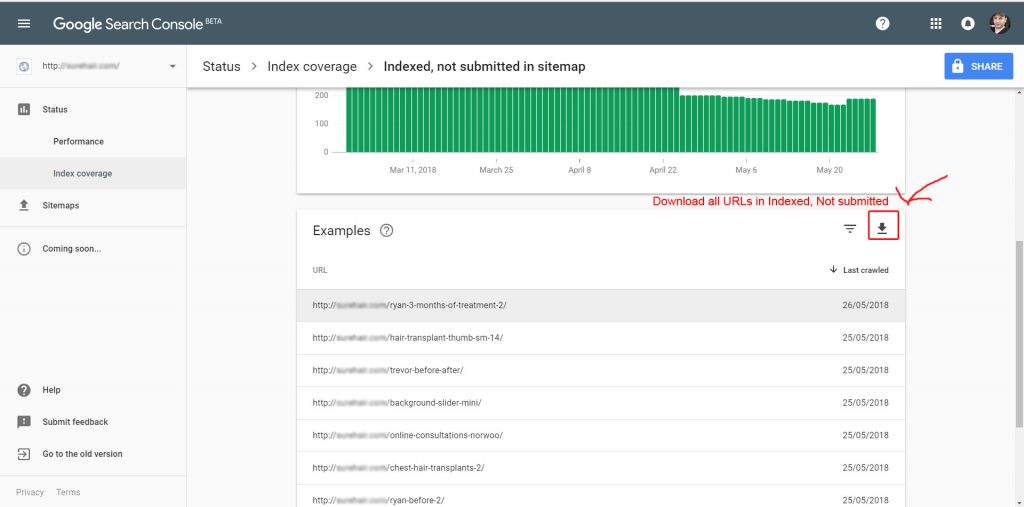Viewport: 1024px width, 507px height.
Task: Select the chest-hair-transplants-2 URL row
Action: pos(601,468)
